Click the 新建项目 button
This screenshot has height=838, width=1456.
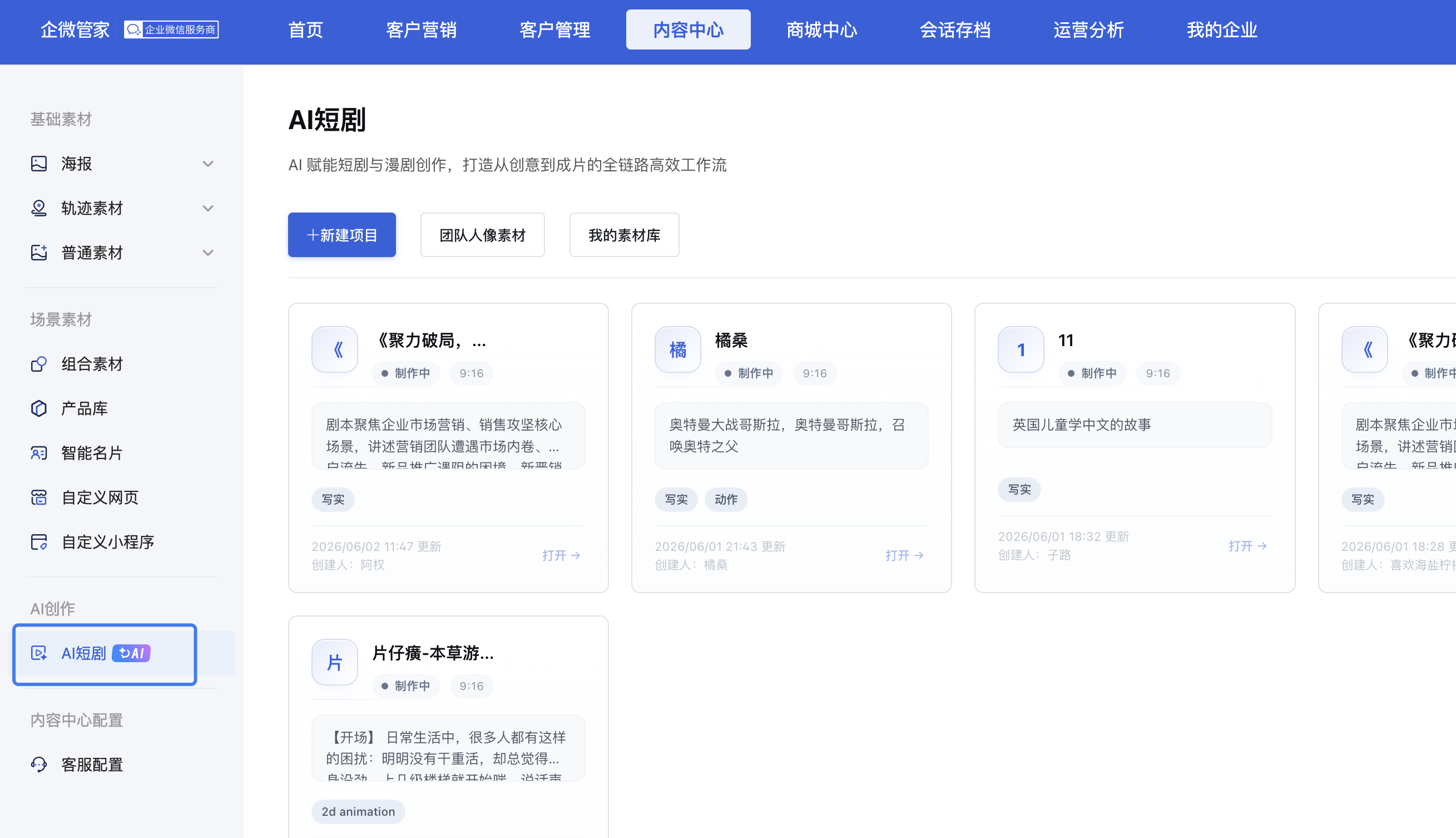pyautogui.click(x=341, y=235)
